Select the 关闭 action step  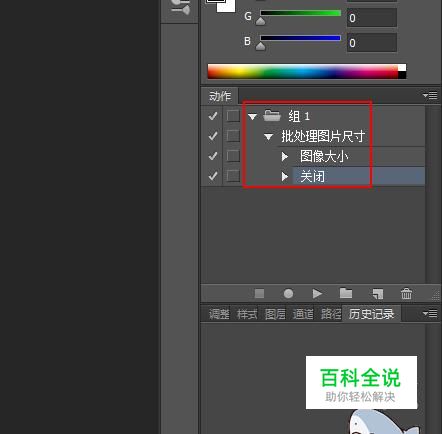358,176
